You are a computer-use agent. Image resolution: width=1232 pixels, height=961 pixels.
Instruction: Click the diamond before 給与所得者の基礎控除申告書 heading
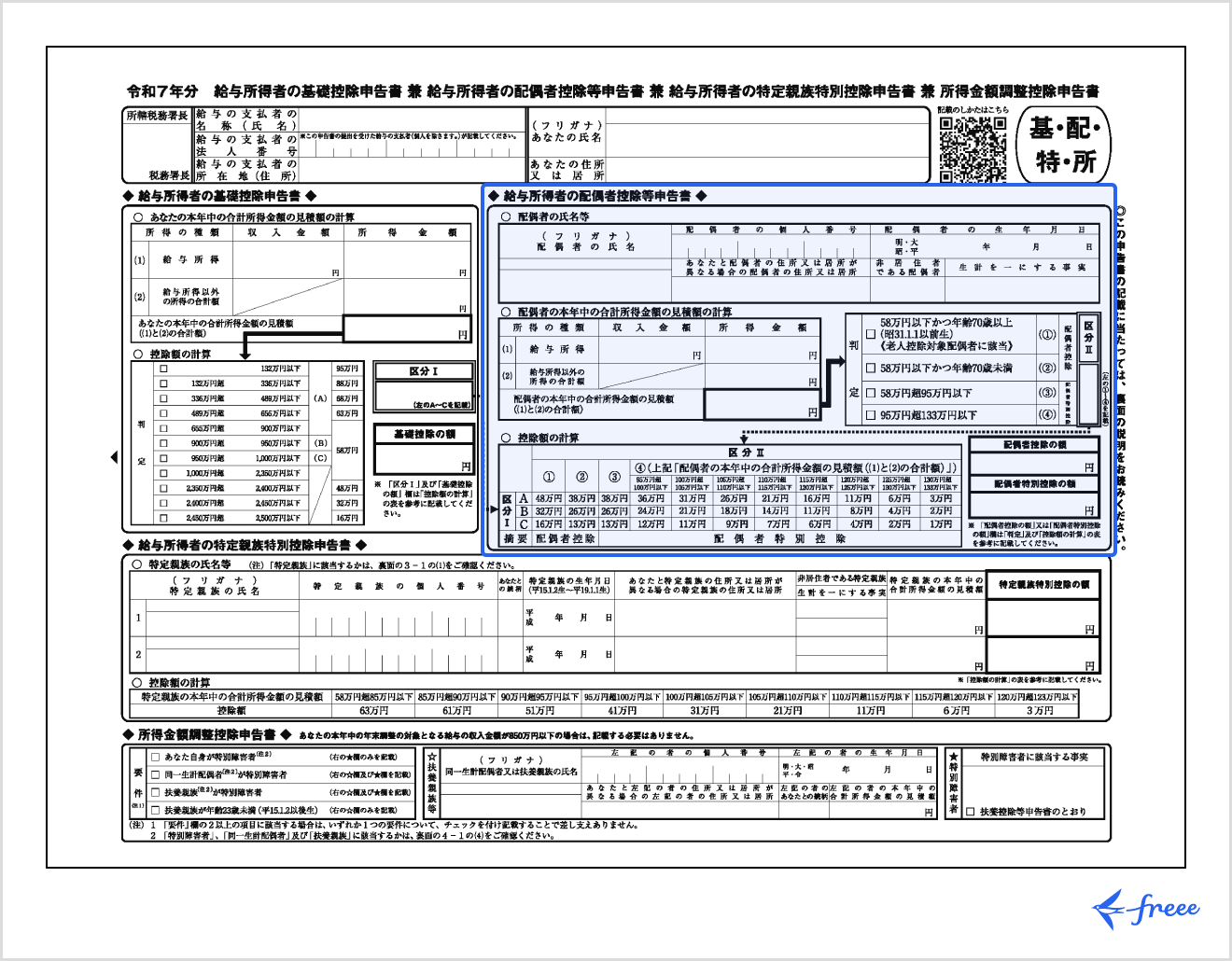click(129, 196)
